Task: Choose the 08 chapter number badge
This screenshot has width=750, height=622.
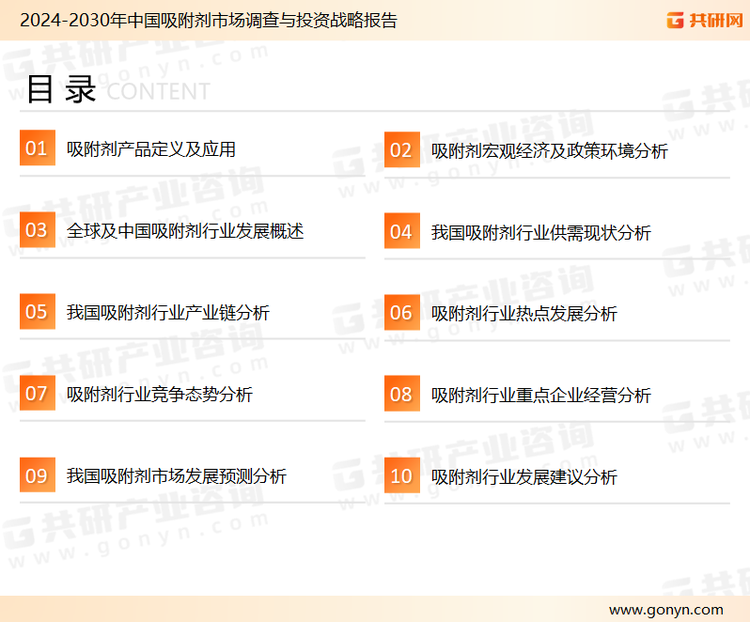Action: click(401, 395)
